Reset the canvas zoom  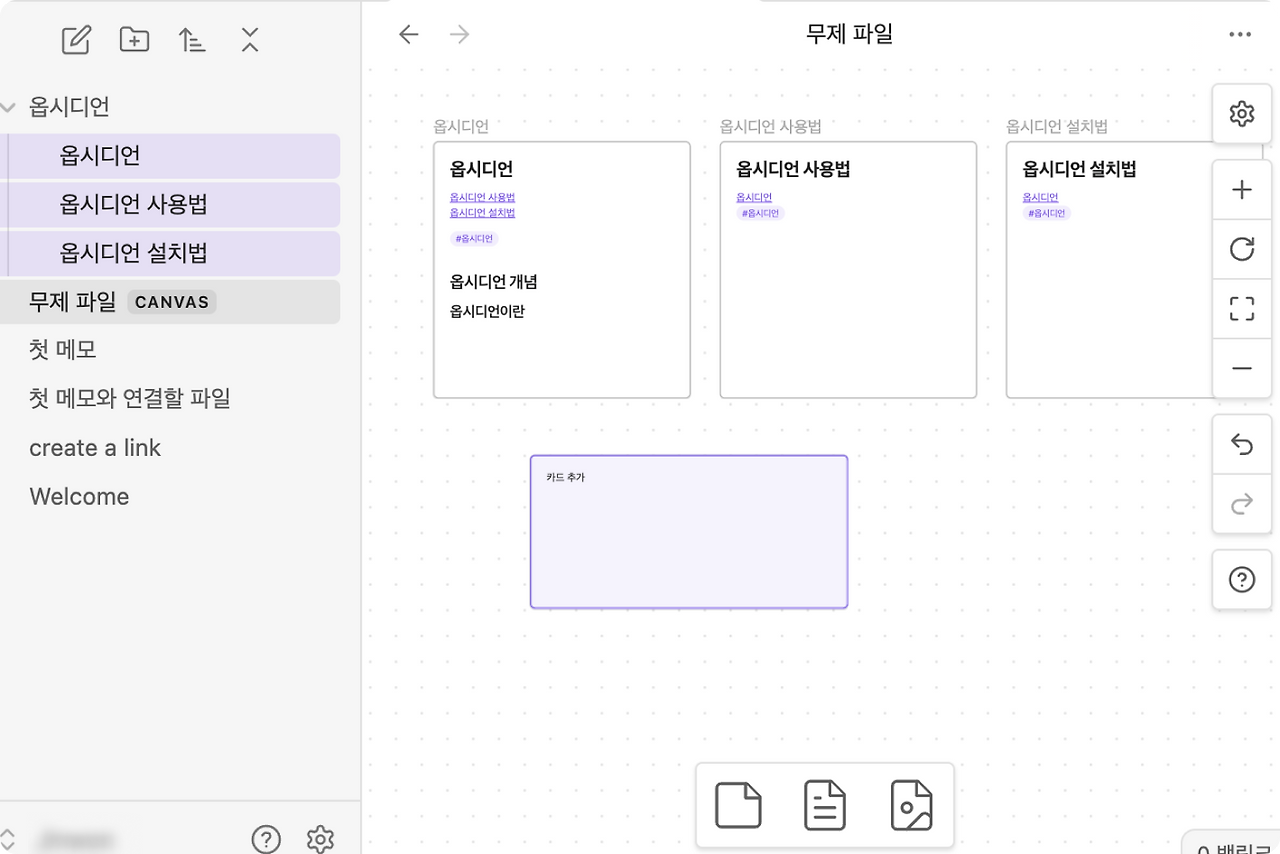pyautogui.click(x=1242, y=249)
